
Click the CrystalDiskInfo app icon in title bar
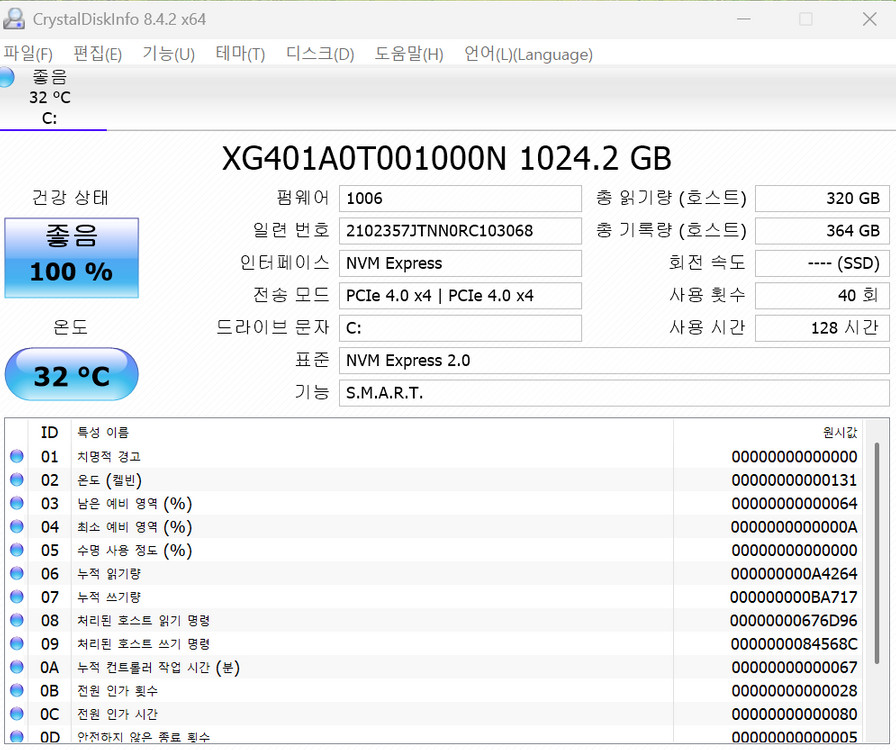coord(14,19)
